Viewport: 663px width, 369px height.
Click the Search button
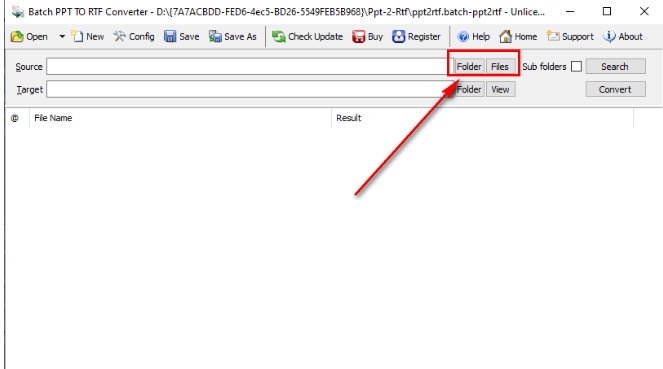click(x=615, y=66)
